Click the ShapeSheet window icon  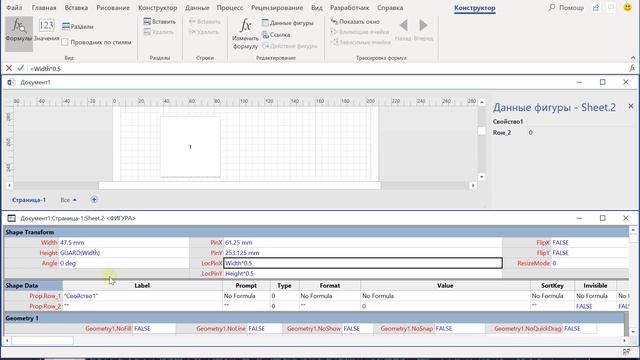tap(11, 218)
